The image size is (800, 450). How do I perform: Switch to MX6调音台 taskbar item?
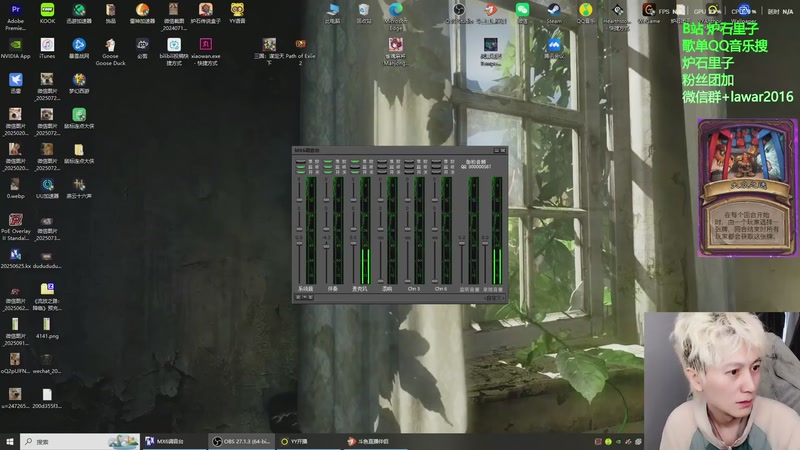click(173, 441)
